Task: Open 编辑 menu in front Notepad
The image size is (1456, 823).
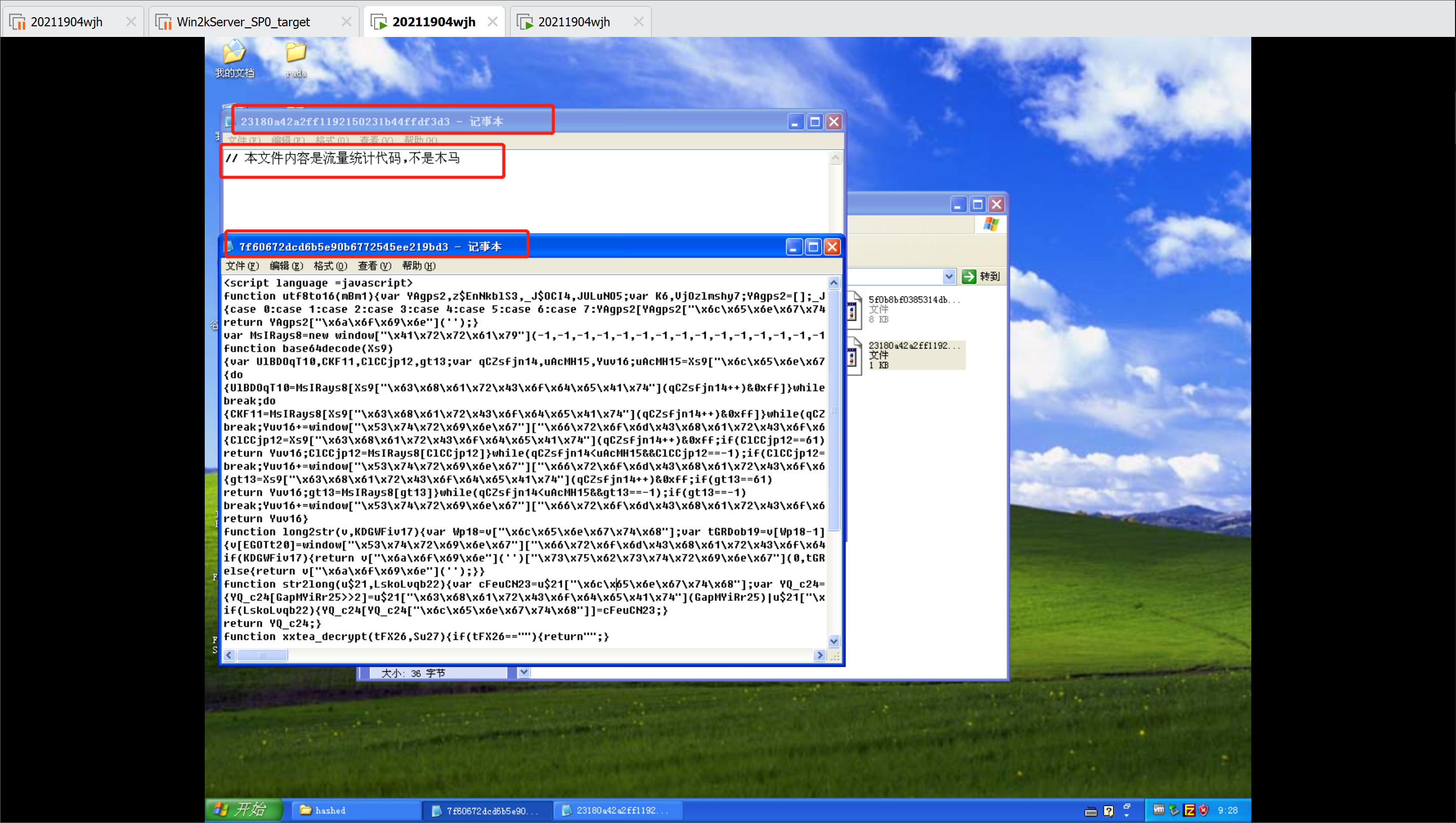Action: [286, 266]
